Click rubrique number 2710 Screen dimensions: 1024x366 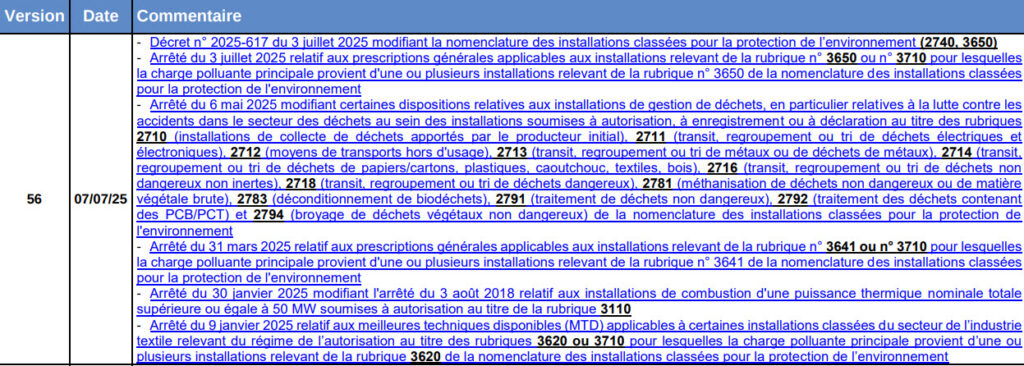(x=152, y=137)
